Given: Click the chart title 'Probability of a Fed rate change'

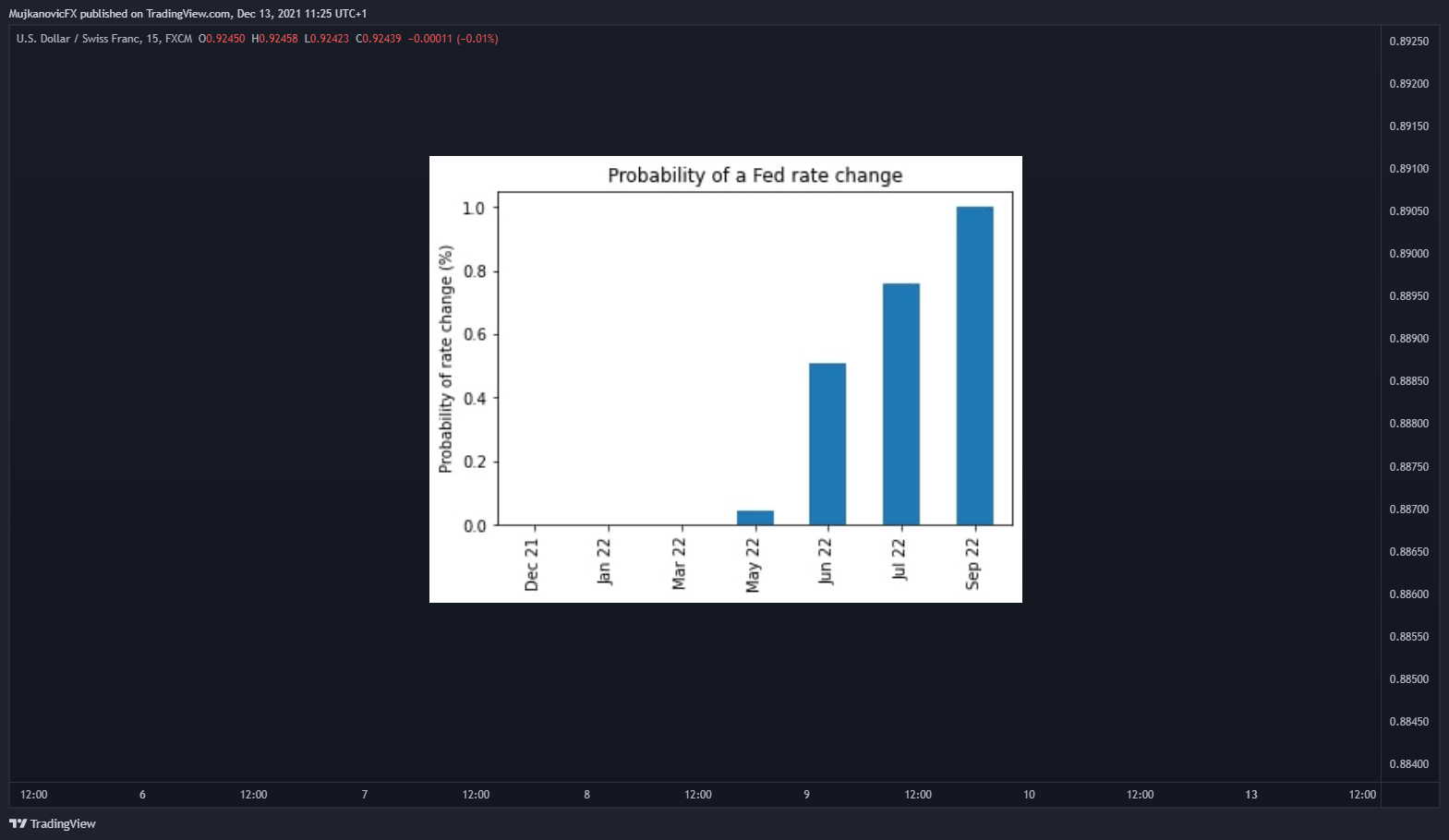Looking at the screenshot, I should [755, 175].
